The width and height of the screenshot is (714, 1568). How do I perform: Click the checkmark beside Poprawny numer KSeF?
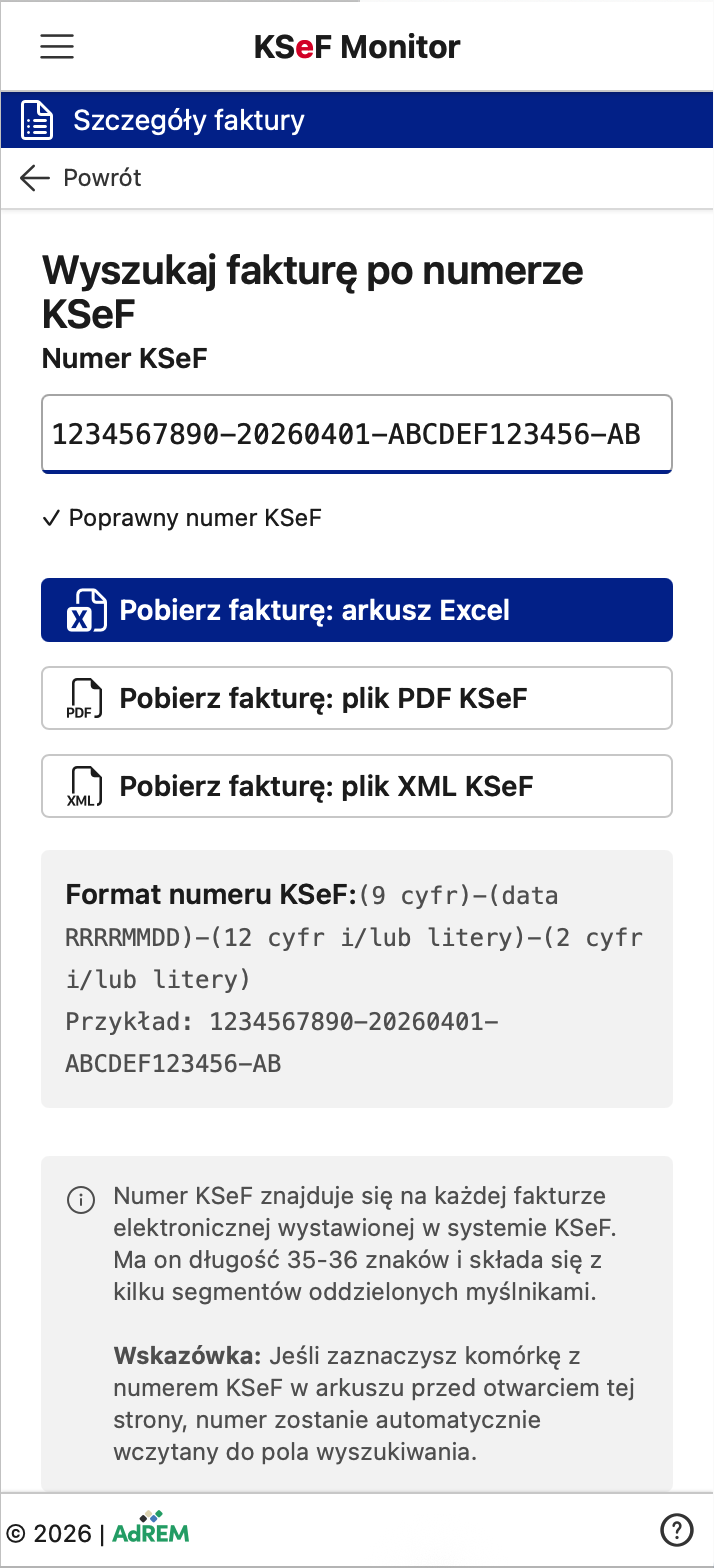52,518
